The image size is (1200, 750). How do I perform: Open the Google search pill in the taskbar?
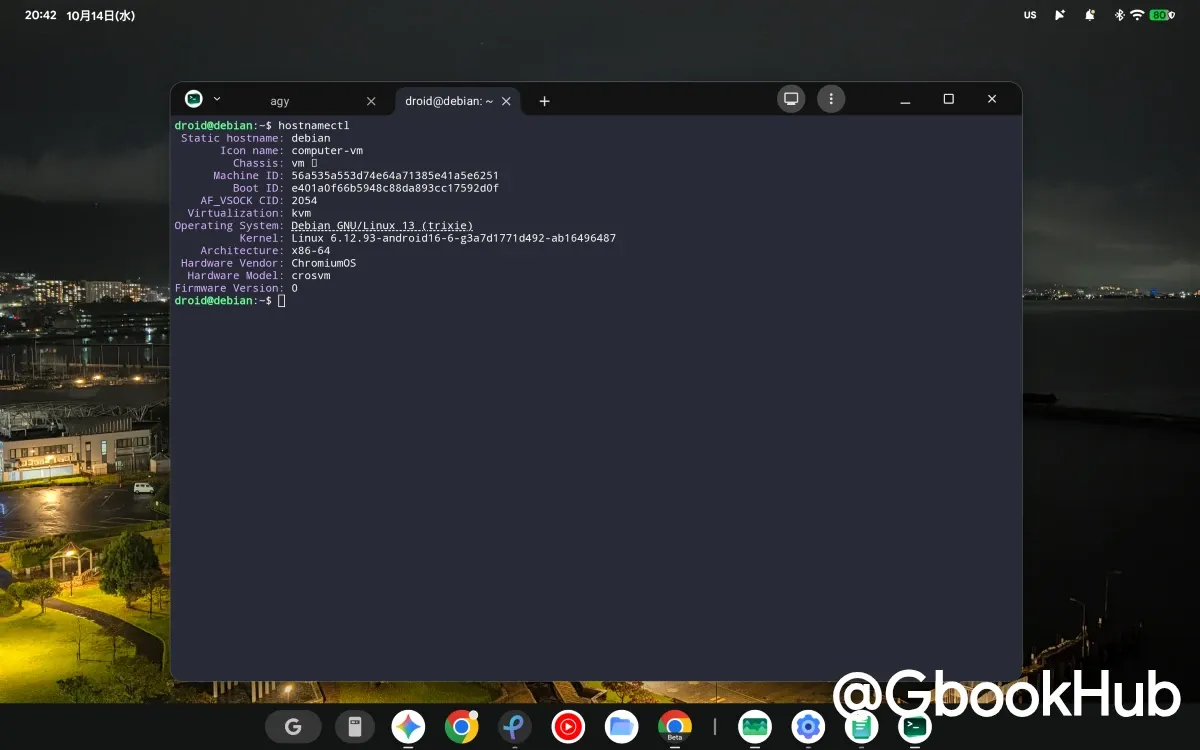(293, 727)
